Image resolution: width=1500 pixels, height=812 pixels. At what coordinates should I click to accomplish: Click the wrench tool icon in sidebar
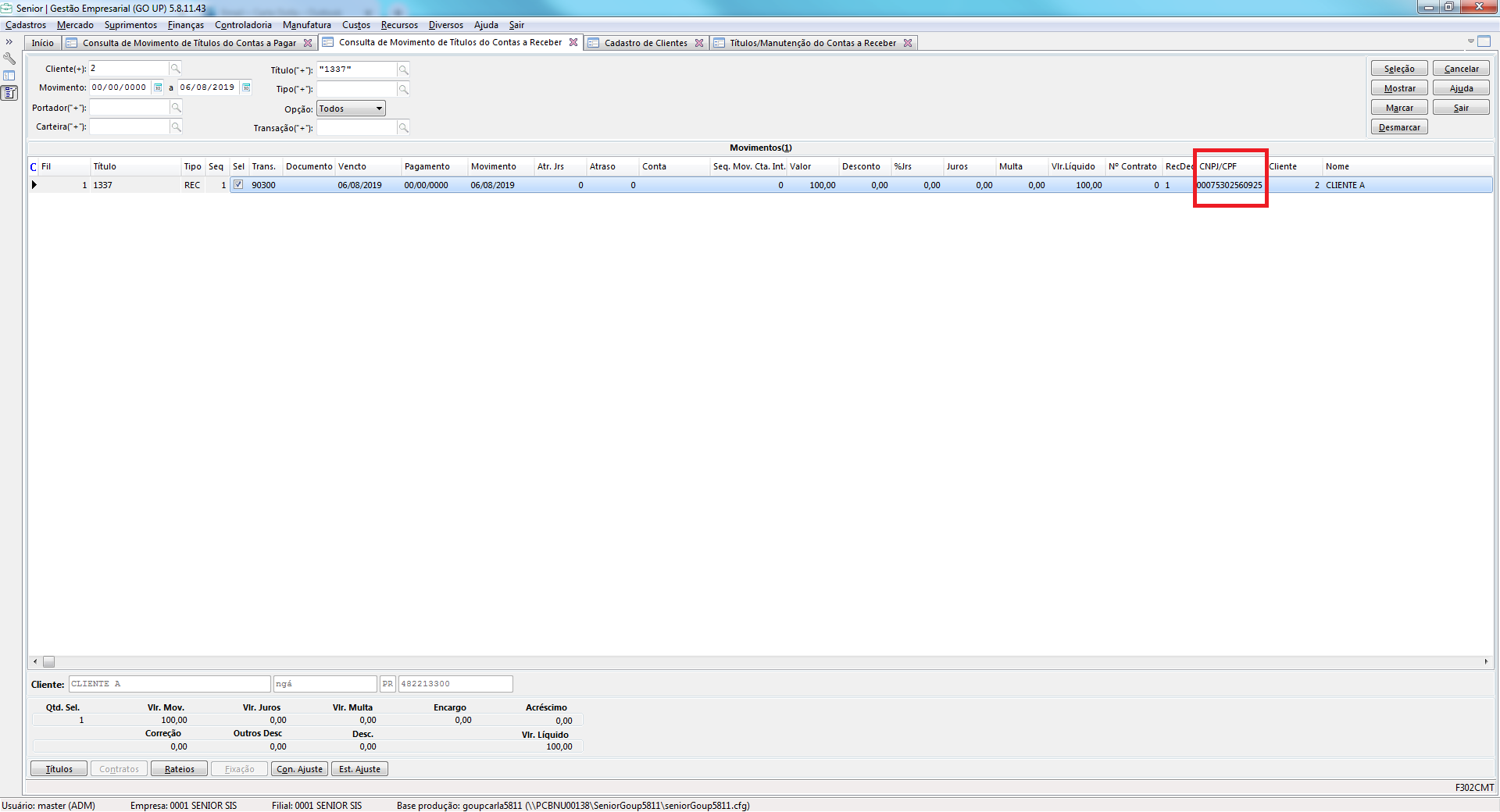tap(9, 59)
